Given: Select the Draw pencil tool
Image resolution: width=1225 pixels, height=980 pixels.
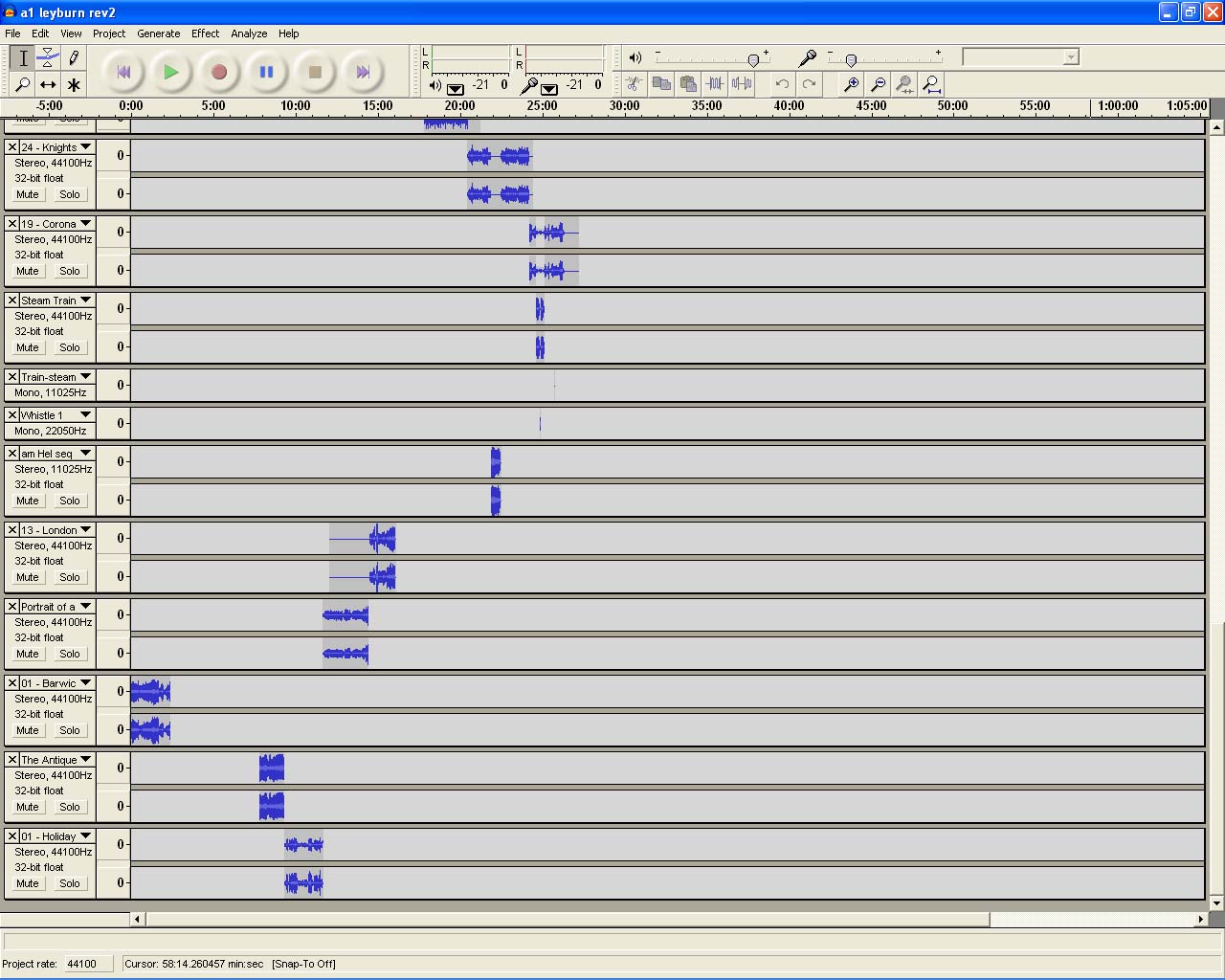Looking at the screenshot, I should pos(74,58).
